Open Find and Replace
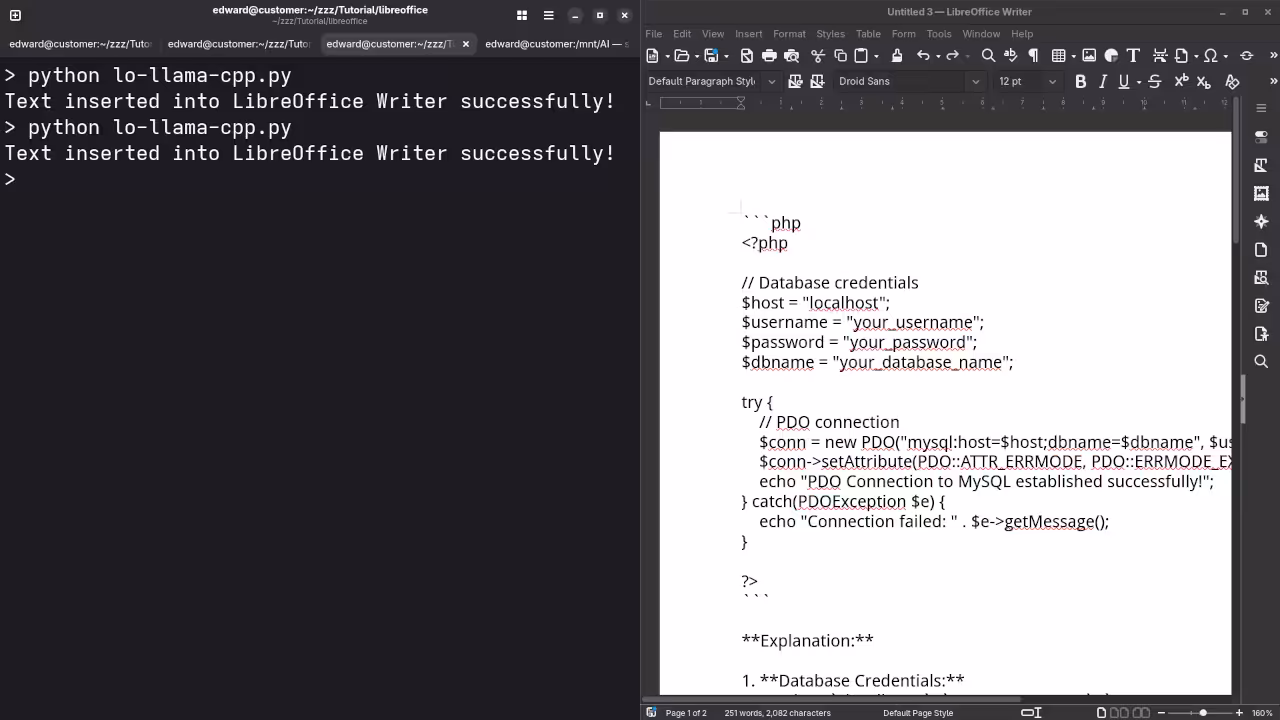The image size is (1280, 720). click(x=987, y=56)
